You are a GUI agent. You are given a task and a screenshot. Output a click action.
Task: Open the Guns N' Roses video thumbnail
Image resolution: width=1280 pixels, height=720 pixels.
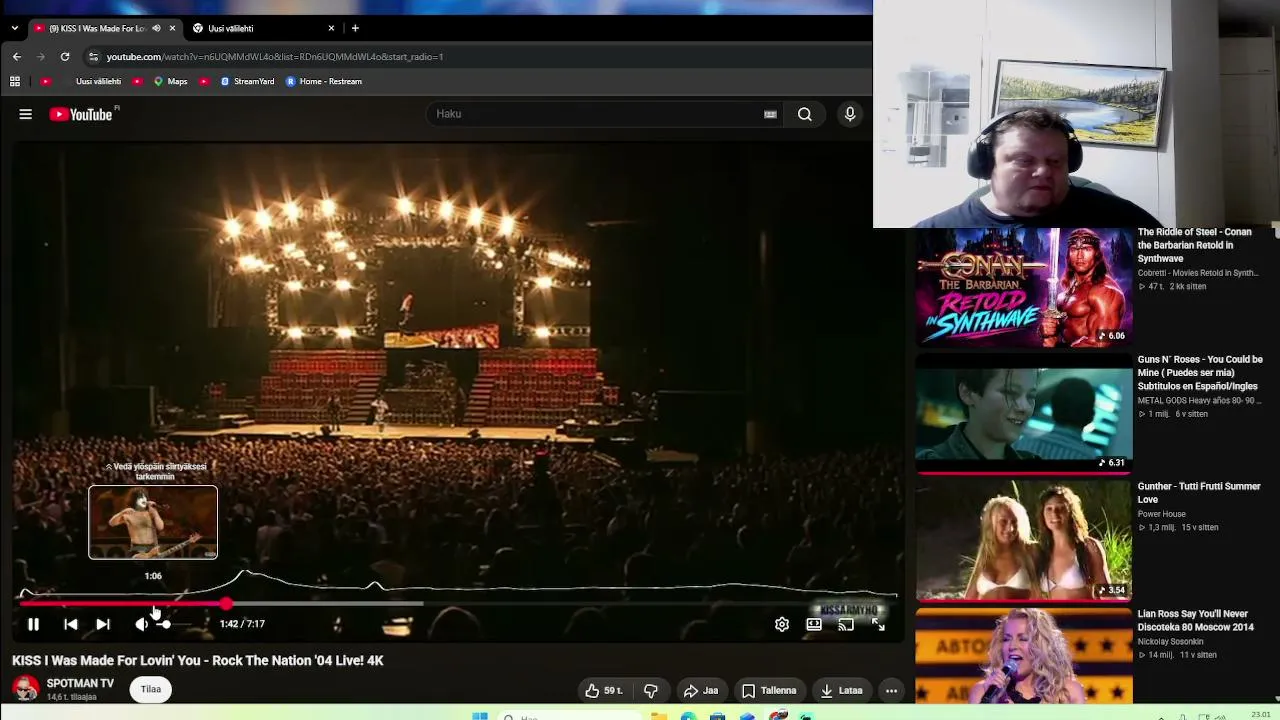pos(1024,414)
